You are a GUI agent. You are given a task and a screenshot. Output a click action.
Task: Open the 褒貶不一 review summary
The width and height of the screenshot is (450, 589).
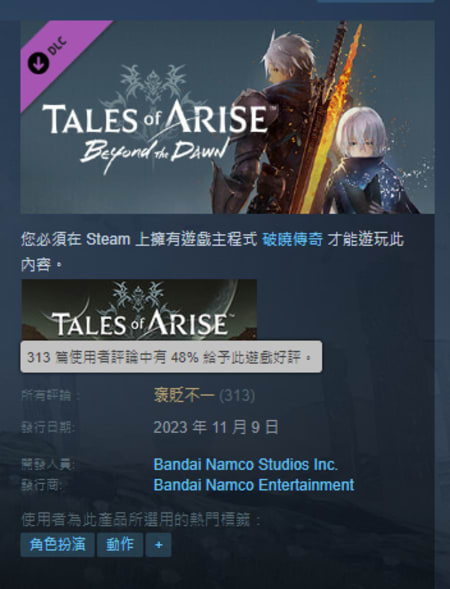coord(184,395)
